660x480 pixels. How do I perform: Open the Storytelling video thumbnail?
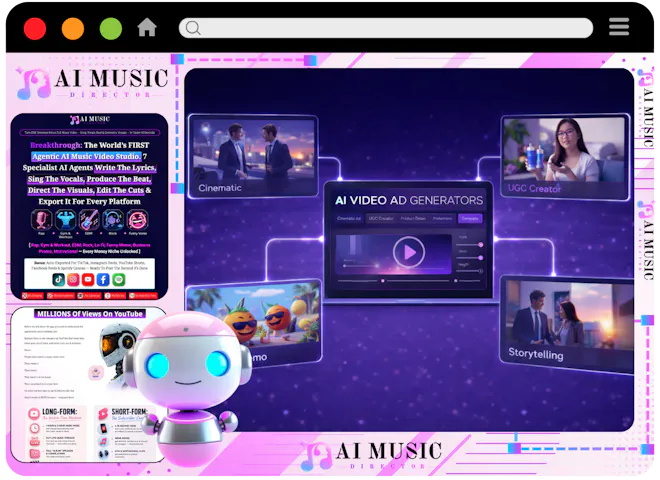(566, 324)
